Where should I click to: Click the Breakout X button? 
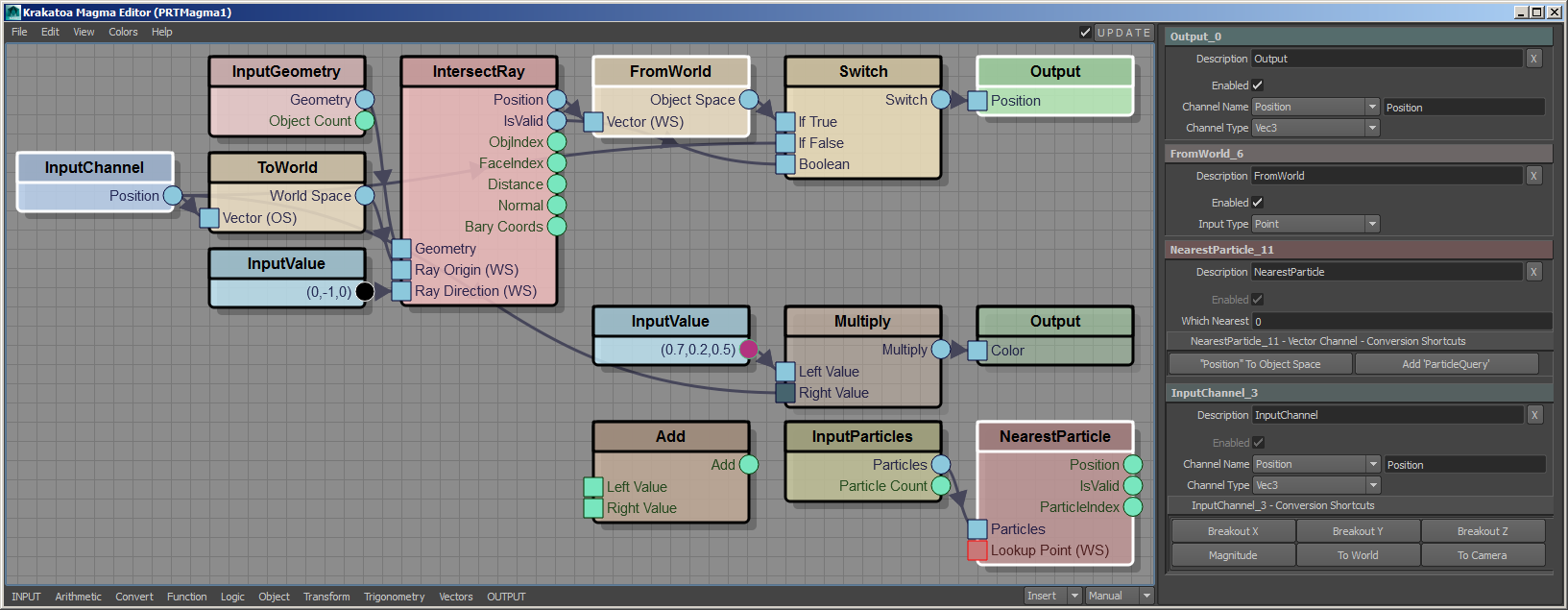[1233, 531]
